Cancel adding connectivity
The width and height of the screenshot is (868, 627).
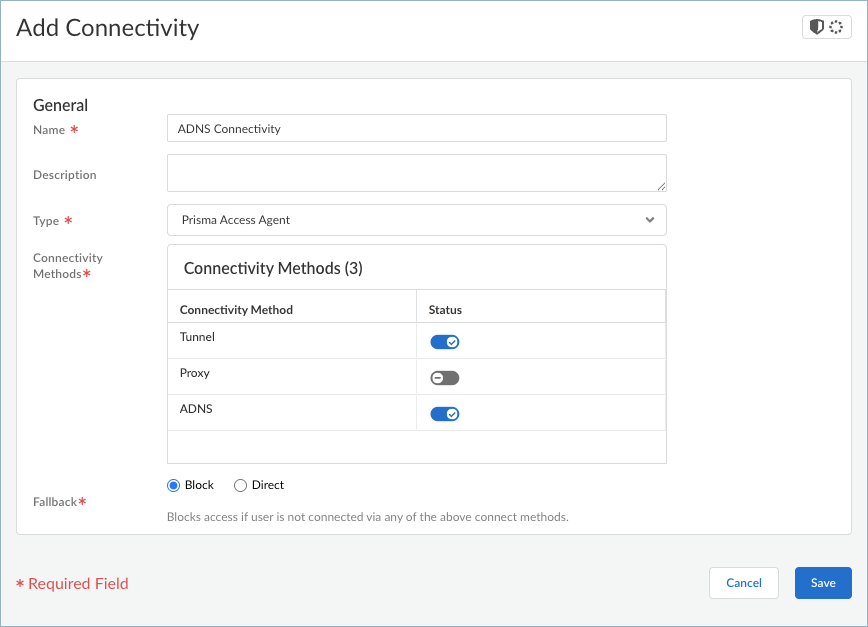tap(743, 583)
